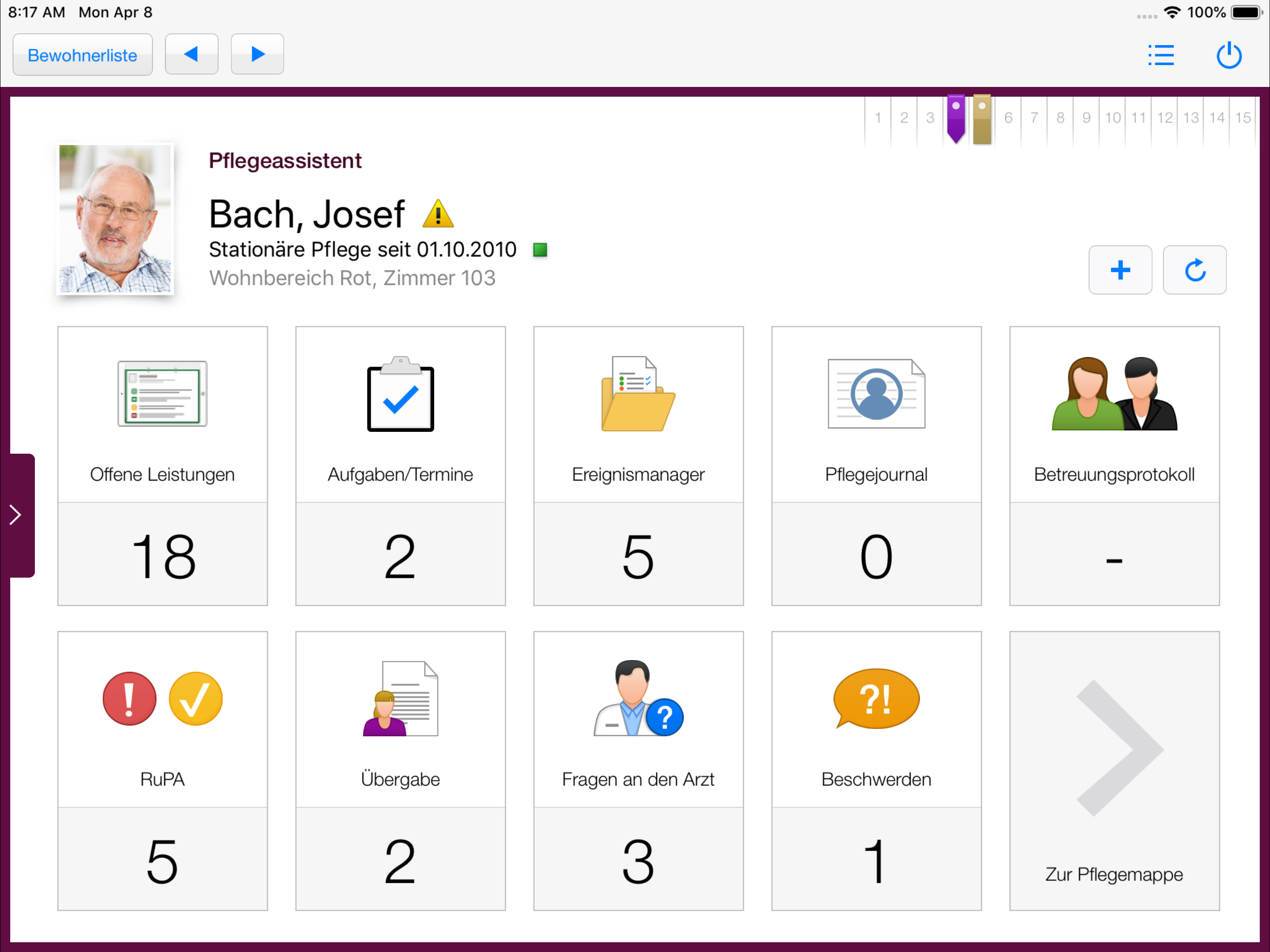Click the red exclamation RuPA icon
The height and width of the screenshot is (952, 1270).
pyautogui.click(x=130, y=699)
